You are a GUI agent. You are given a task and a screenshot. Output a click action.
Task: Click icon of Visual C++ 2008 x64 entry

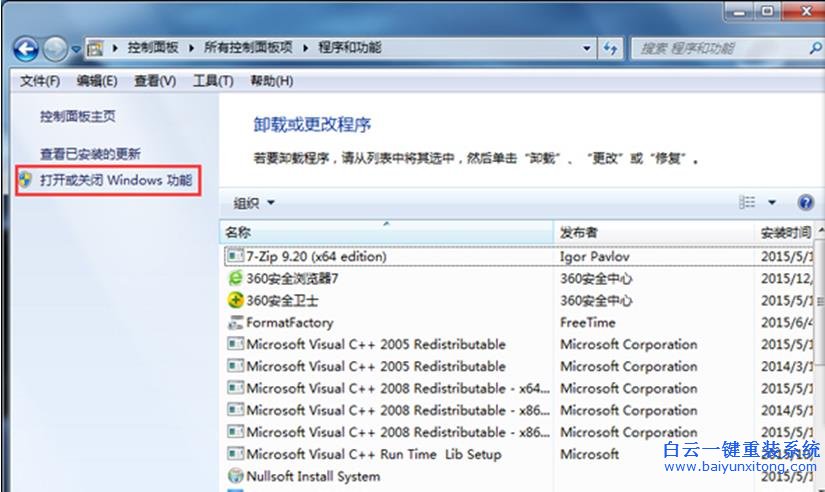pos(235,388)
